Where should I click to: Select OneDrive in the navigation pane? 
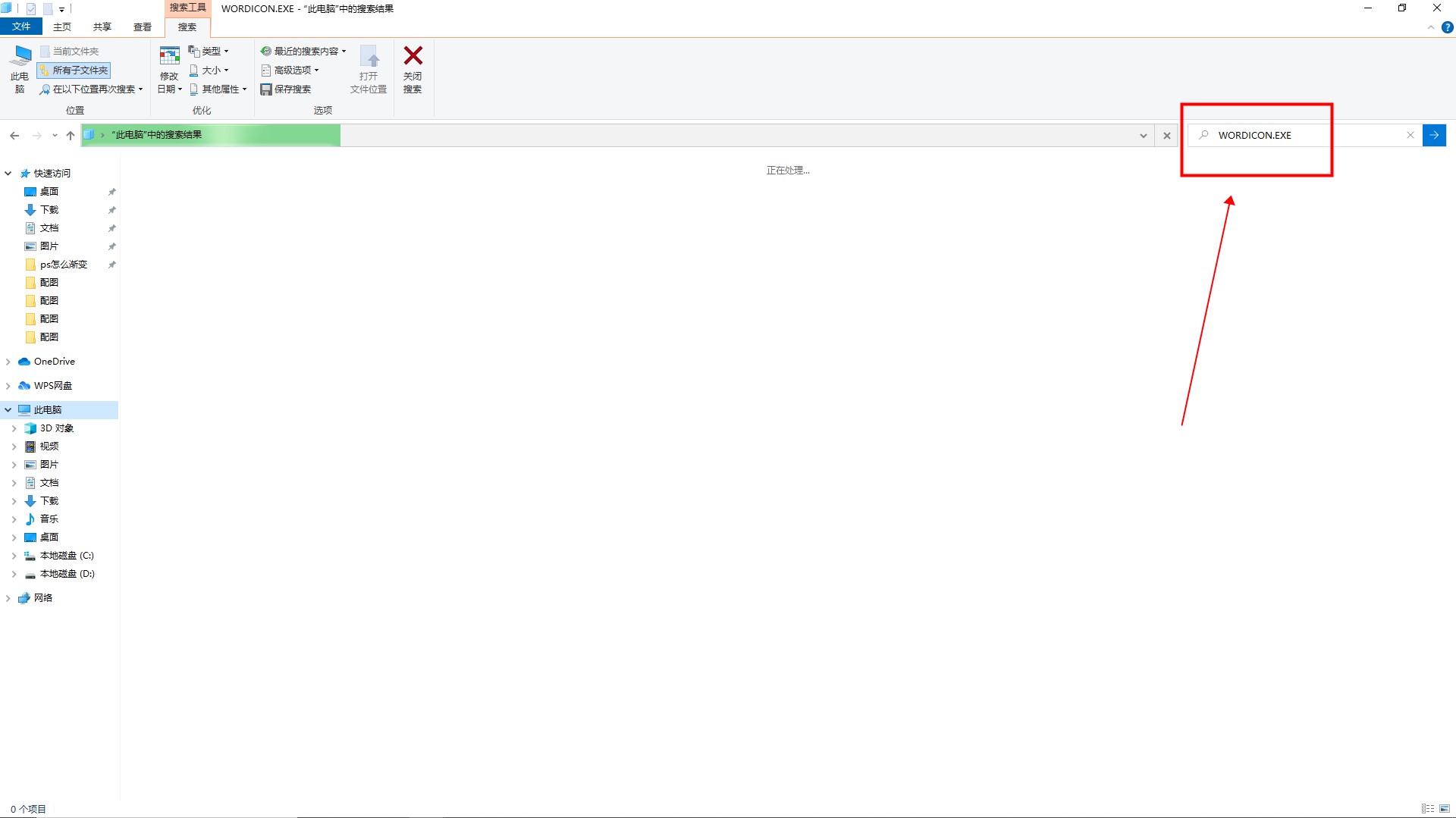pyautogui.click(x=54, y=362)
